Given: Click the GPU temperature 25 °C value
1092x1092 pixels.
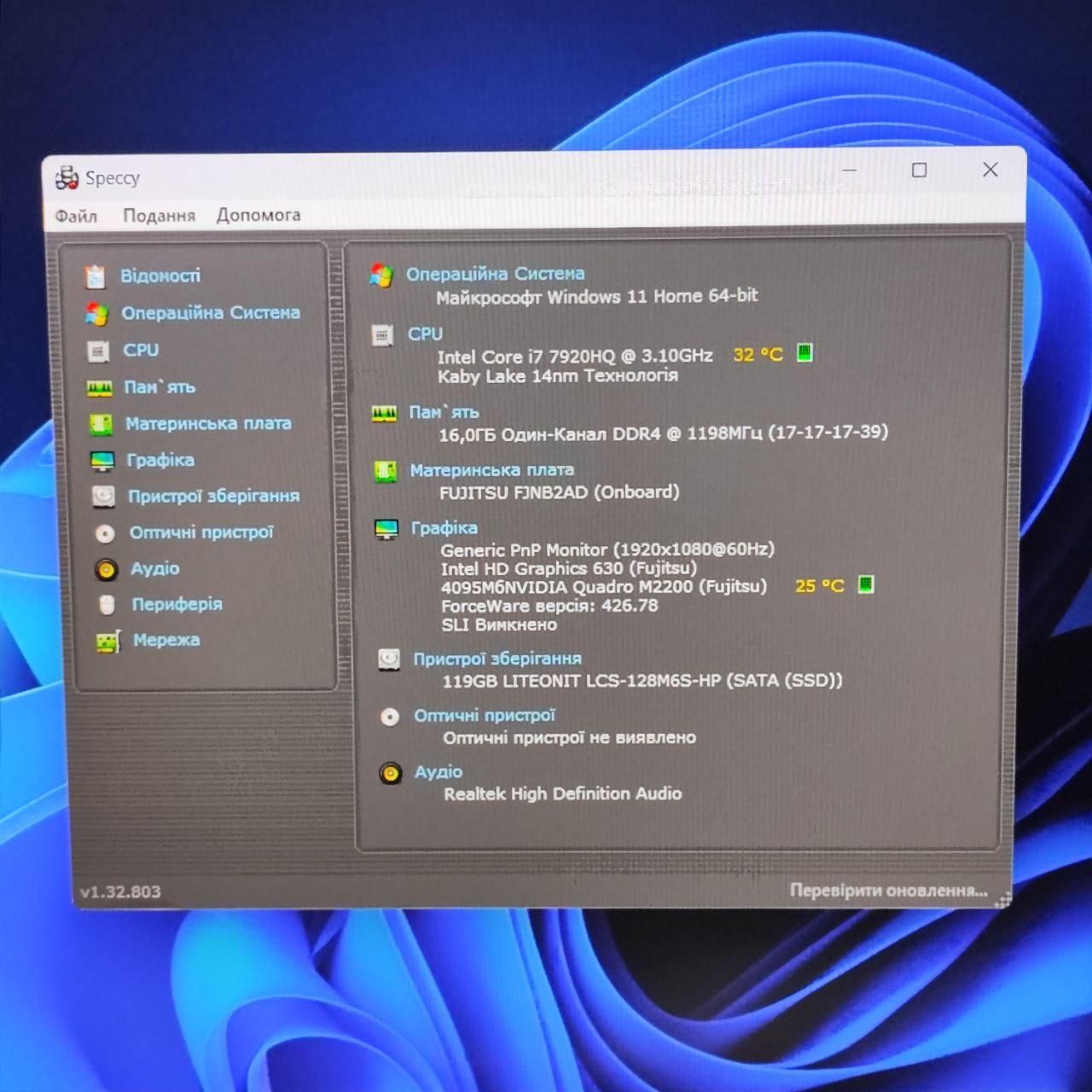Looking at the screenshot, I should point(819,585).
